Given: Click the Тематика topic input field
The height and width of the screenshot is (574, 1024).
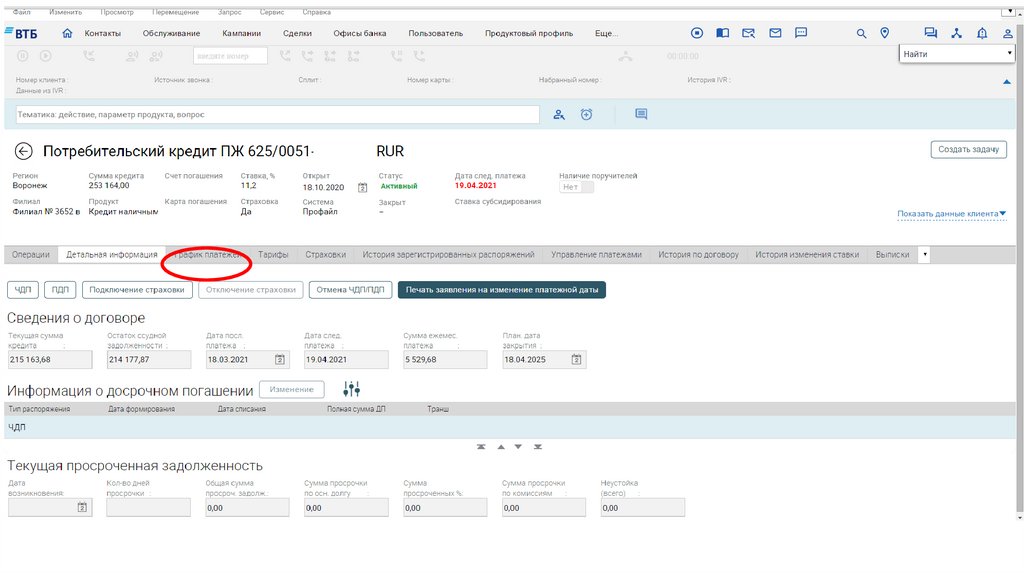Looking at the screenshot, I should pos(277,115).
